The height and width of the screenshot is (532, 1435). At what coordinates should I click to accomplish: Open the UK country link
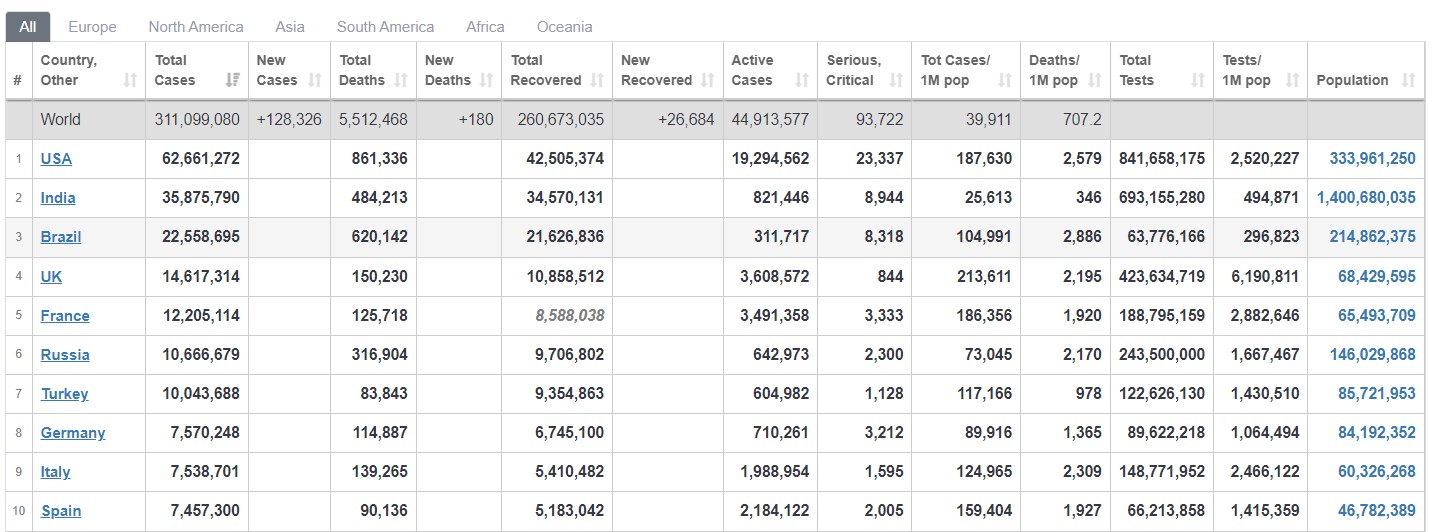tap(51, 276)
